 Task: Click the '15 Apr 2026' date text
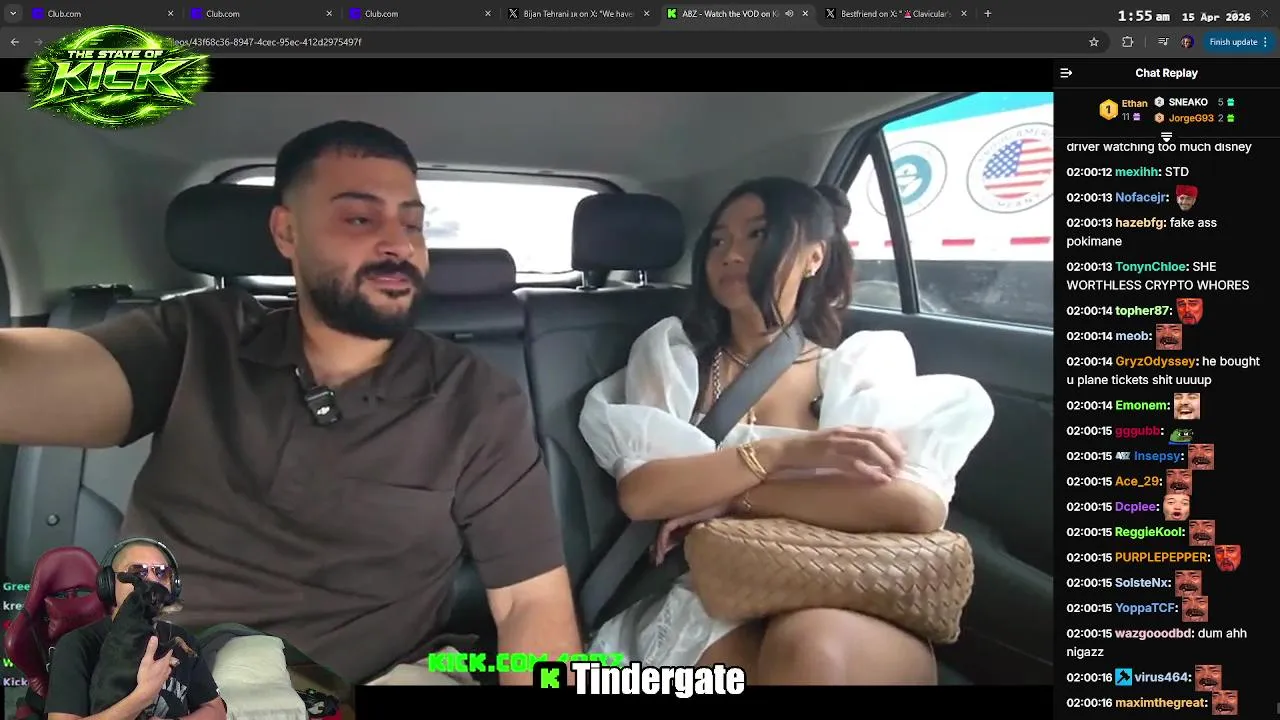coord(1215,16)
